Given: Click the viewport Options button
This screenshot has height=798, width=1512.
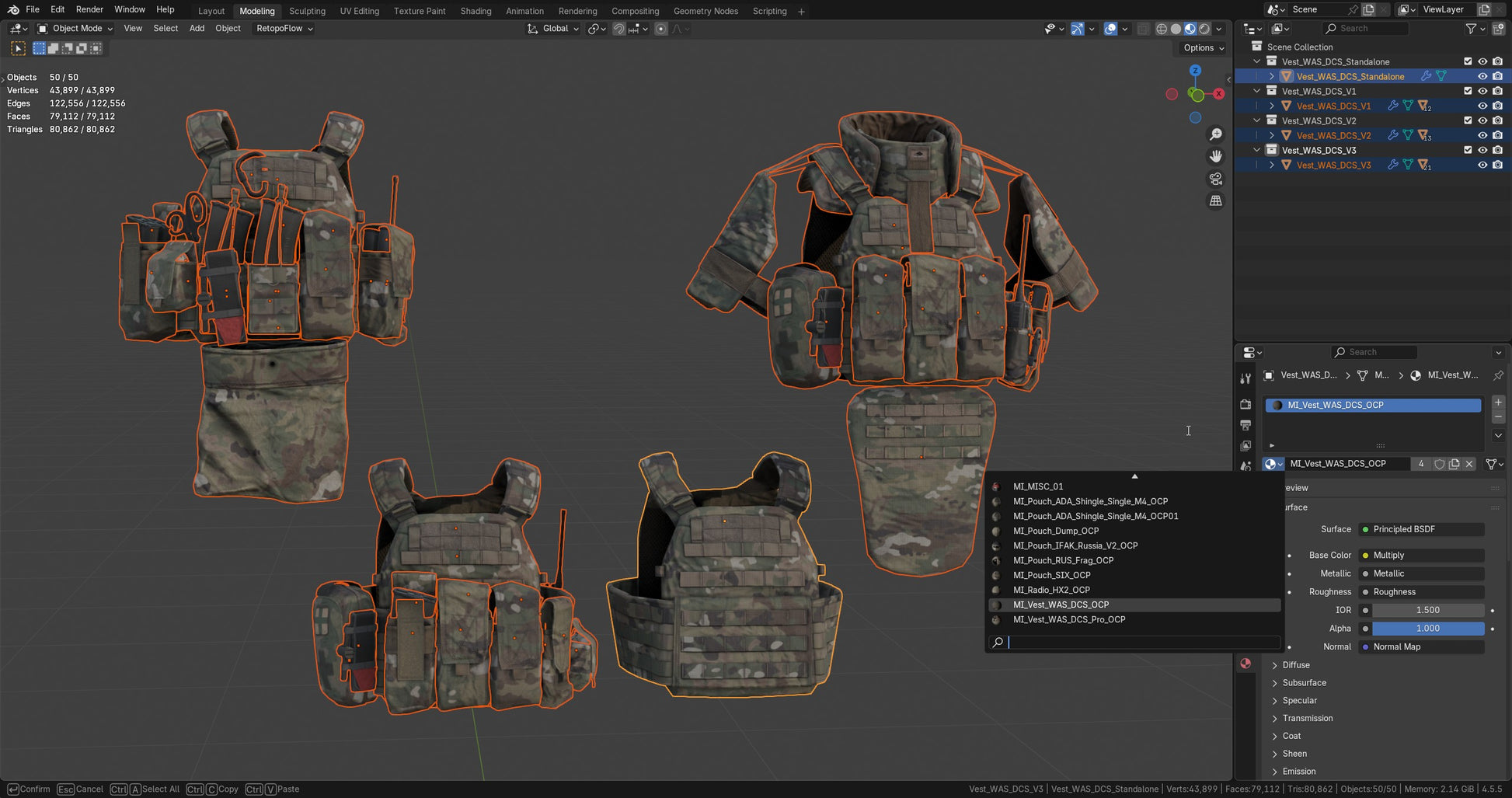Looking at the screenshot, I should (1203, 48).
